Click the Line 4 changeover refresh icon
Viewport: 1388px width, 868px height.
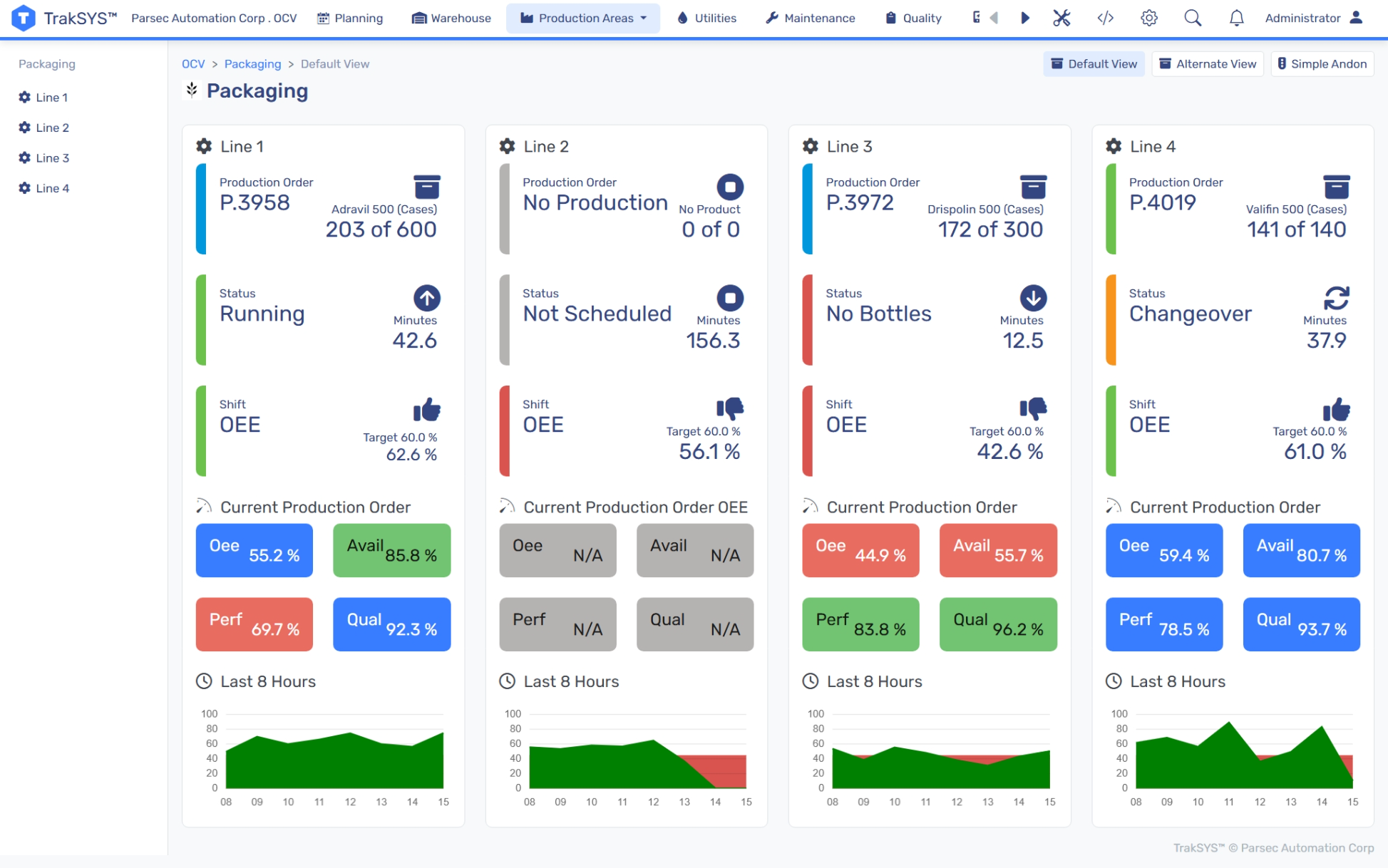click(1336, 298)
